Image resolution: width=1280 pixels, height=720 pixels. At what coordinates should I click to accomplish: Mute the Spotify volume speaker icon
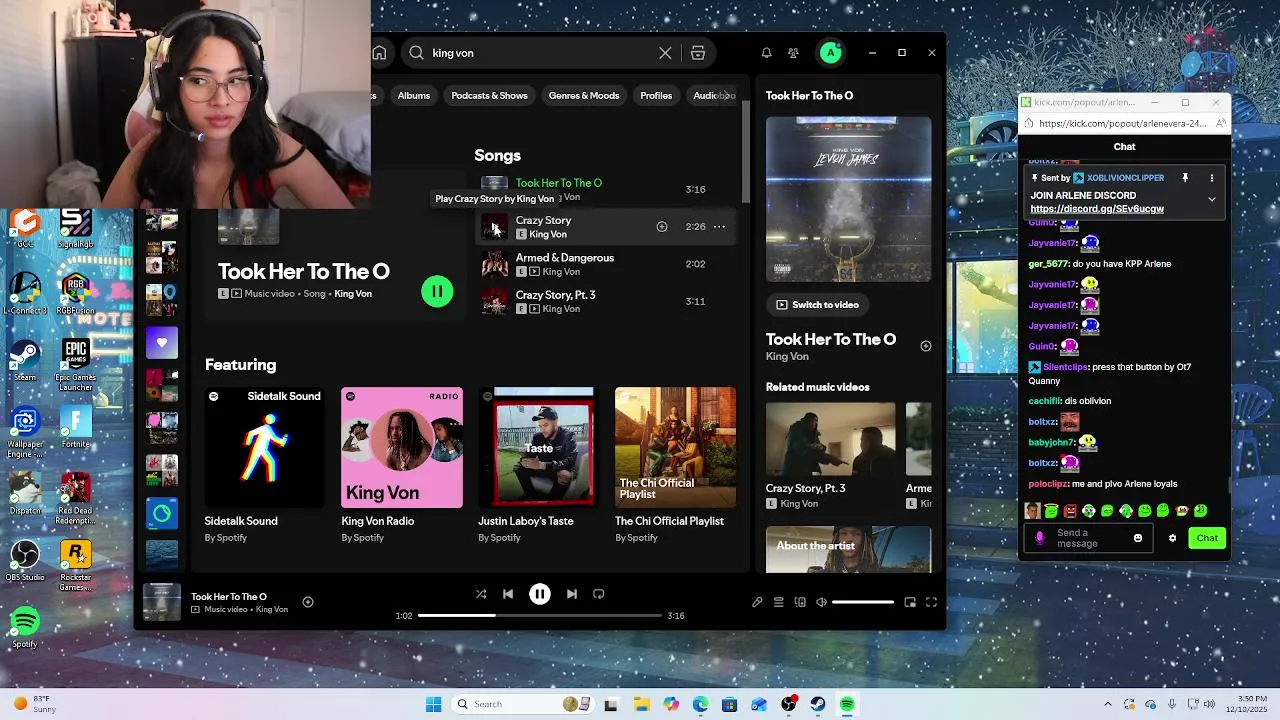(x=821, y=602)
